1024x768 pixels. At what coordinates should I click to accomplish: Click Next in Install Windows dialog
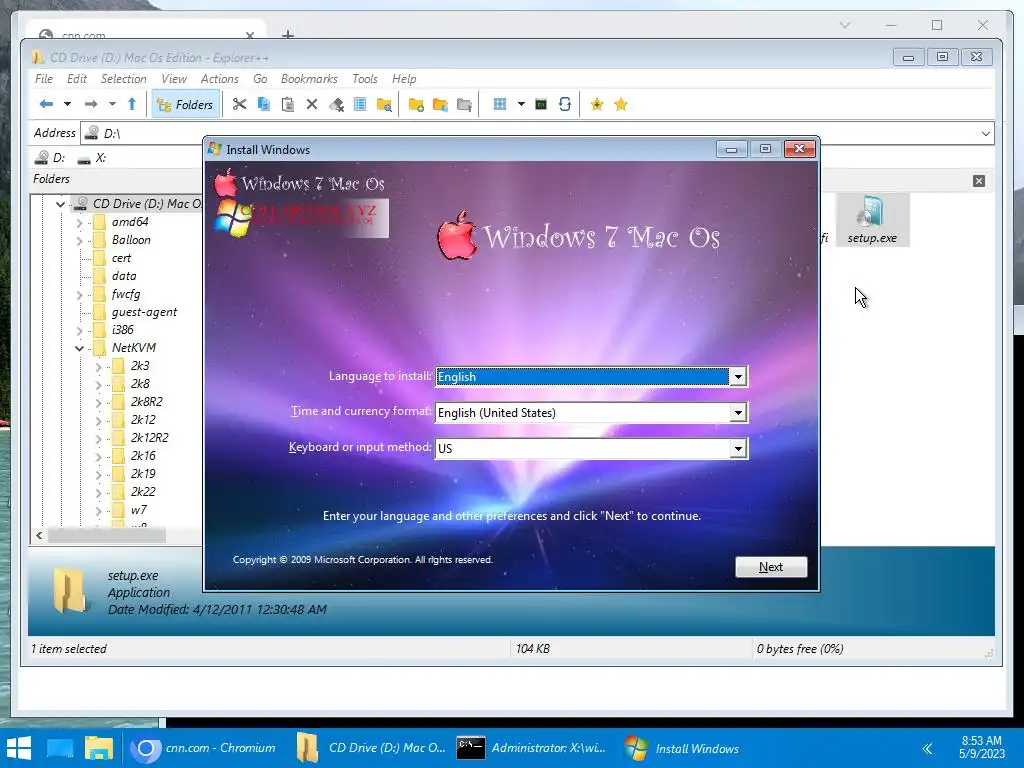click(x=771, y=567)
